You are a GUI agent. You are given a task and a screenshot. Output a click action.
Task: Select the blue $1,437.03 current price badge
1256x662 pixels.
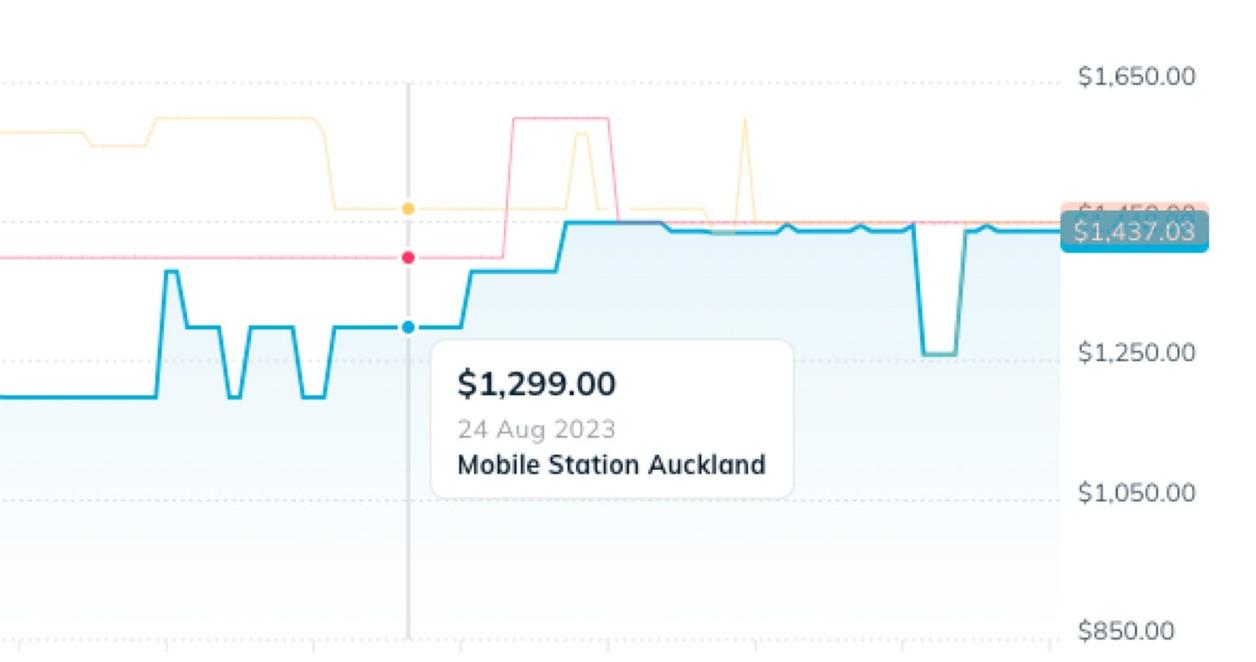point(1134,232)
